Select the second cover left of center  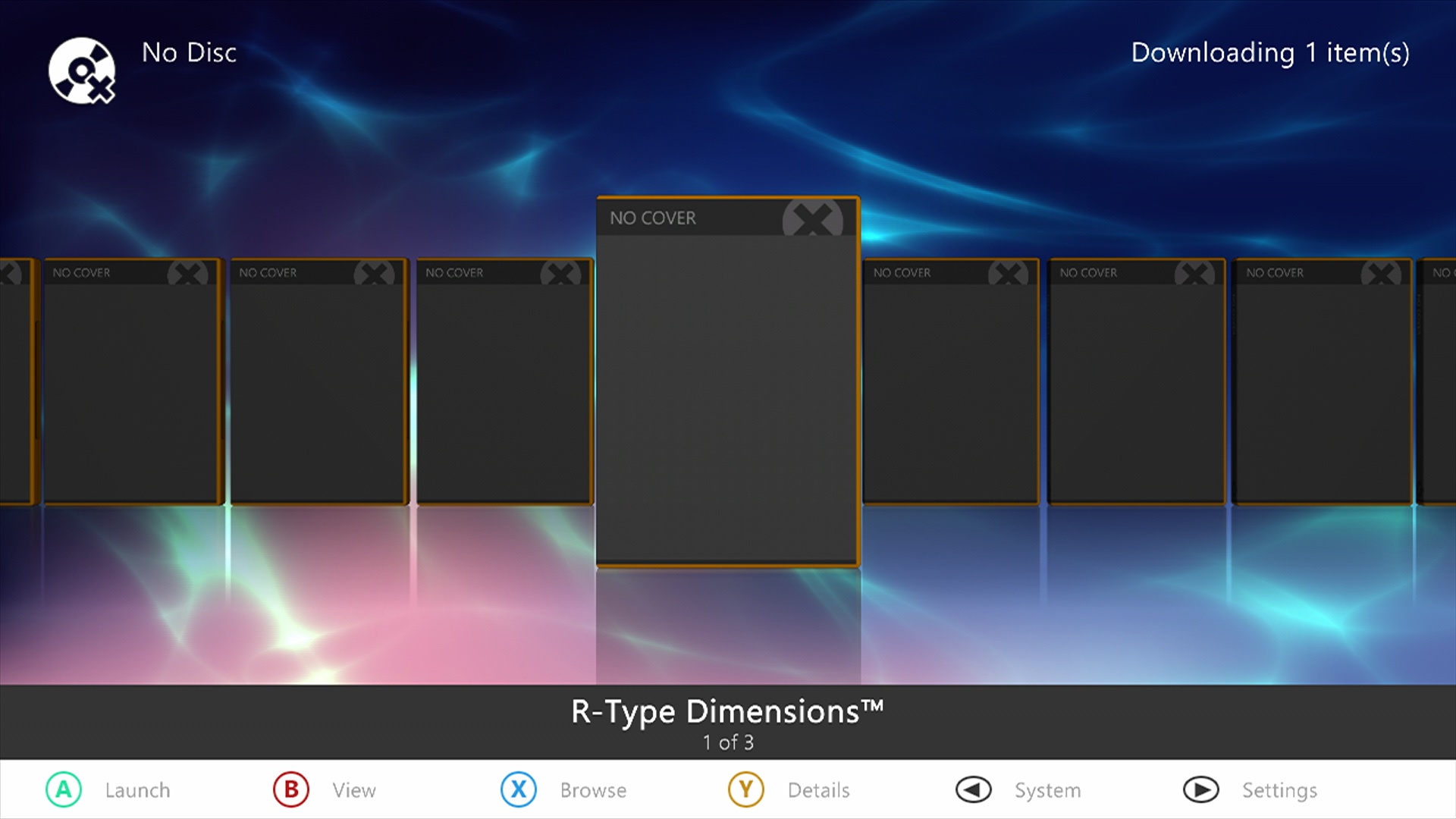tap(318, 381)
